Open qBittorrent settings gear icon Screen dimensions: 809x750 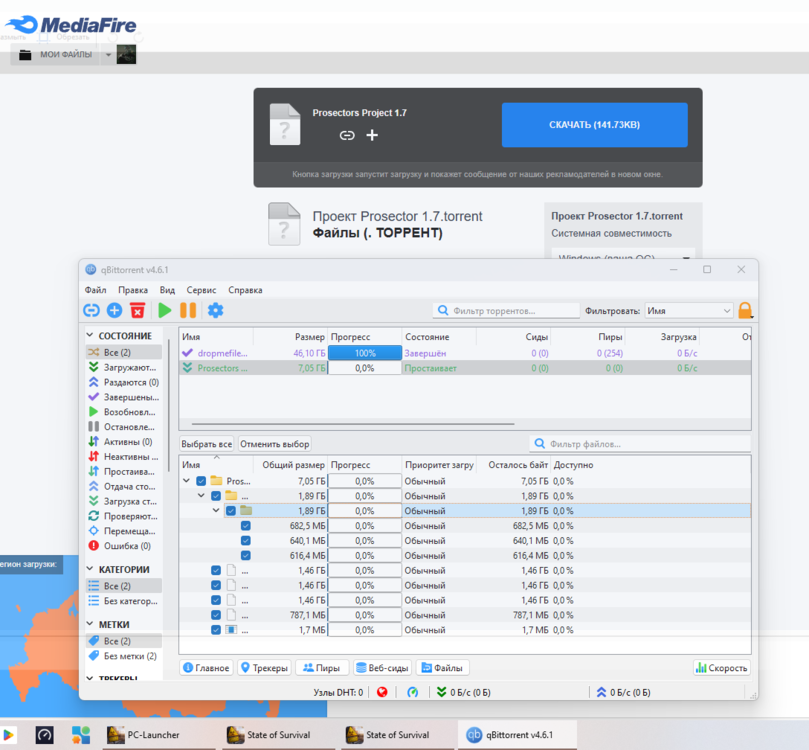point(215,311)
